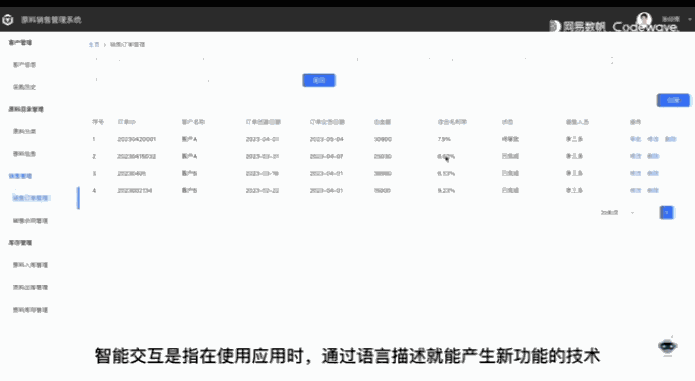Click the blue button above table, right side
The image size is (695, 381).
pyautogui.click(x=673, y=100)
